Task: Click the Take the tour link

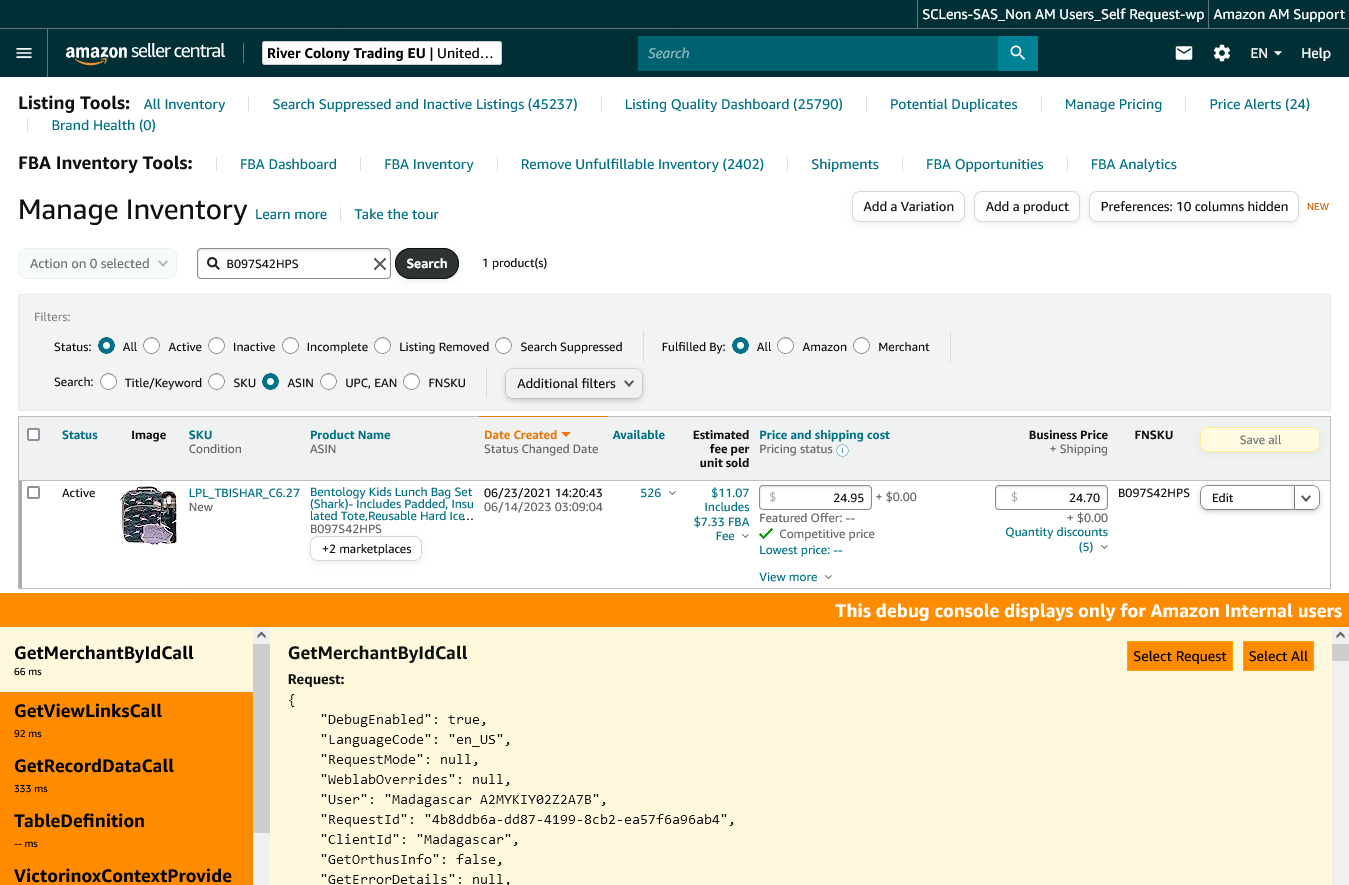Action: [x=396, y=214]
